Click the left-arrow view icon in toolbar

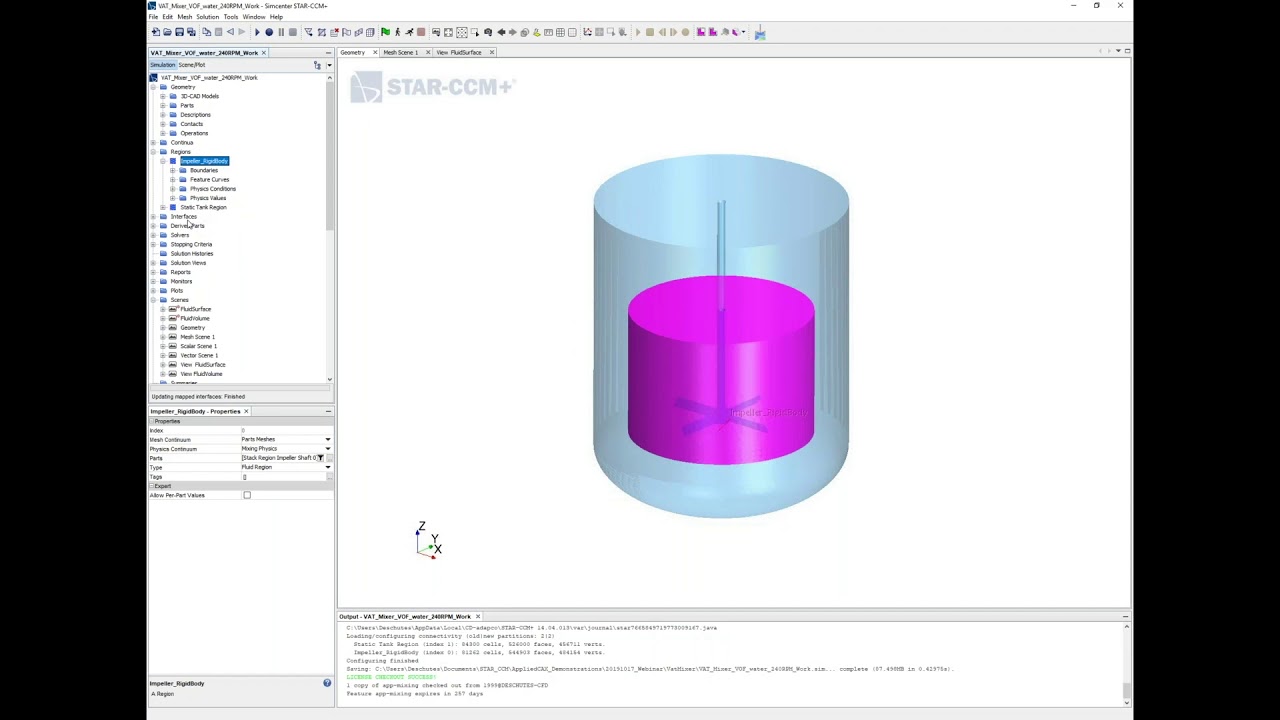point(501,32)
